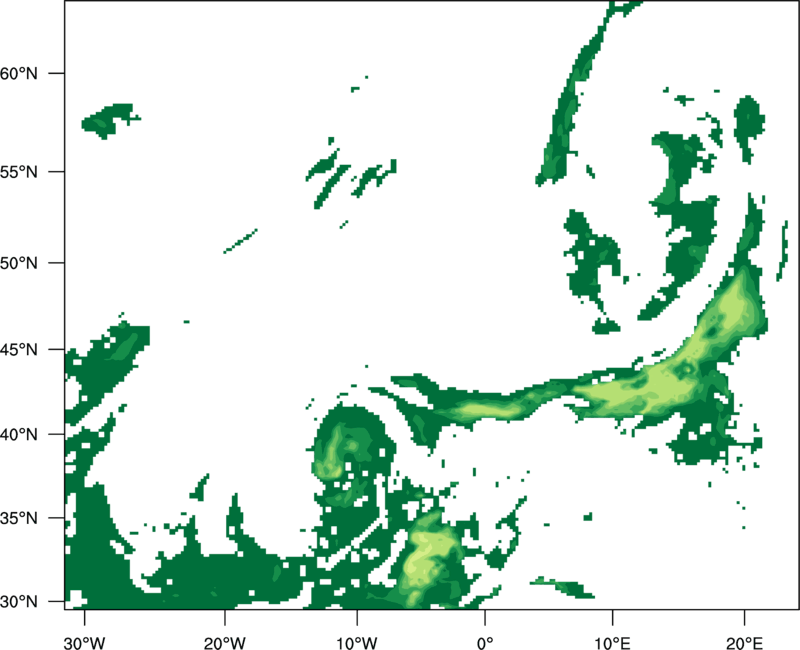Click the 60°N latitude label

[19, 73]
